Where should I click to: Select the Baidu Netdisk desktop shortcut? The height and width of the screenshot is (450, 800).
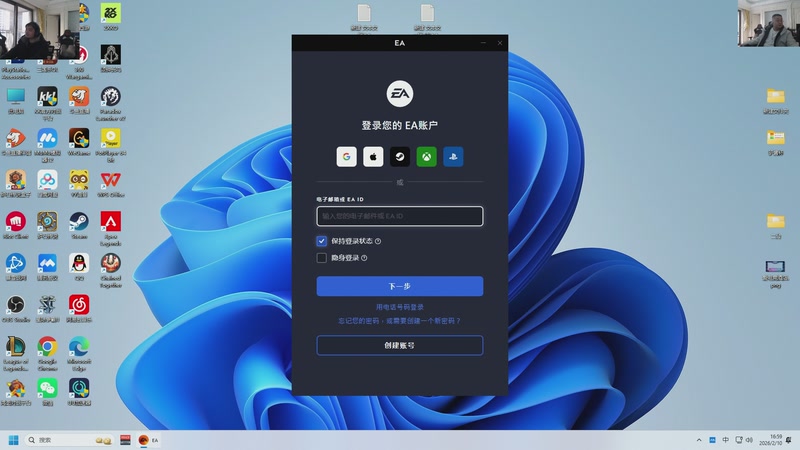coord(47,184)
